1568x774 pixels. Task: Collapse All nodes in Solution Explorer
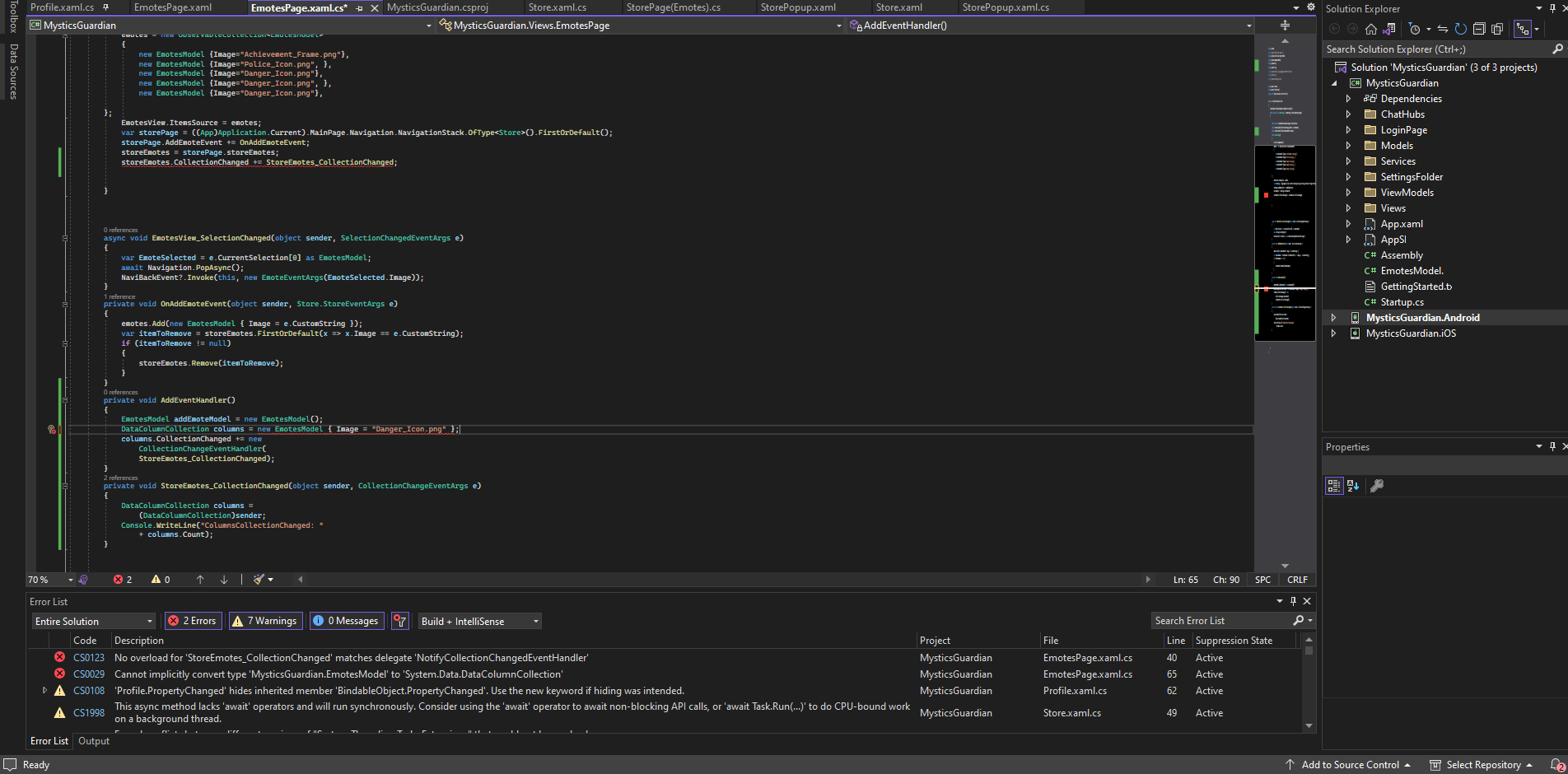pyautogui.click(x=1479, y=29)
